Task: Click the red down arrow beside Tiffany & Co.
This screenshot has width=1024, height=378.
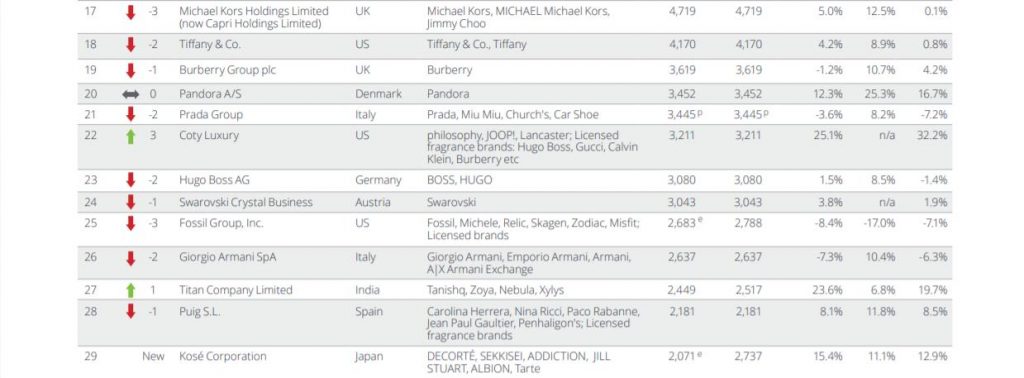Action: pos(131,44)
